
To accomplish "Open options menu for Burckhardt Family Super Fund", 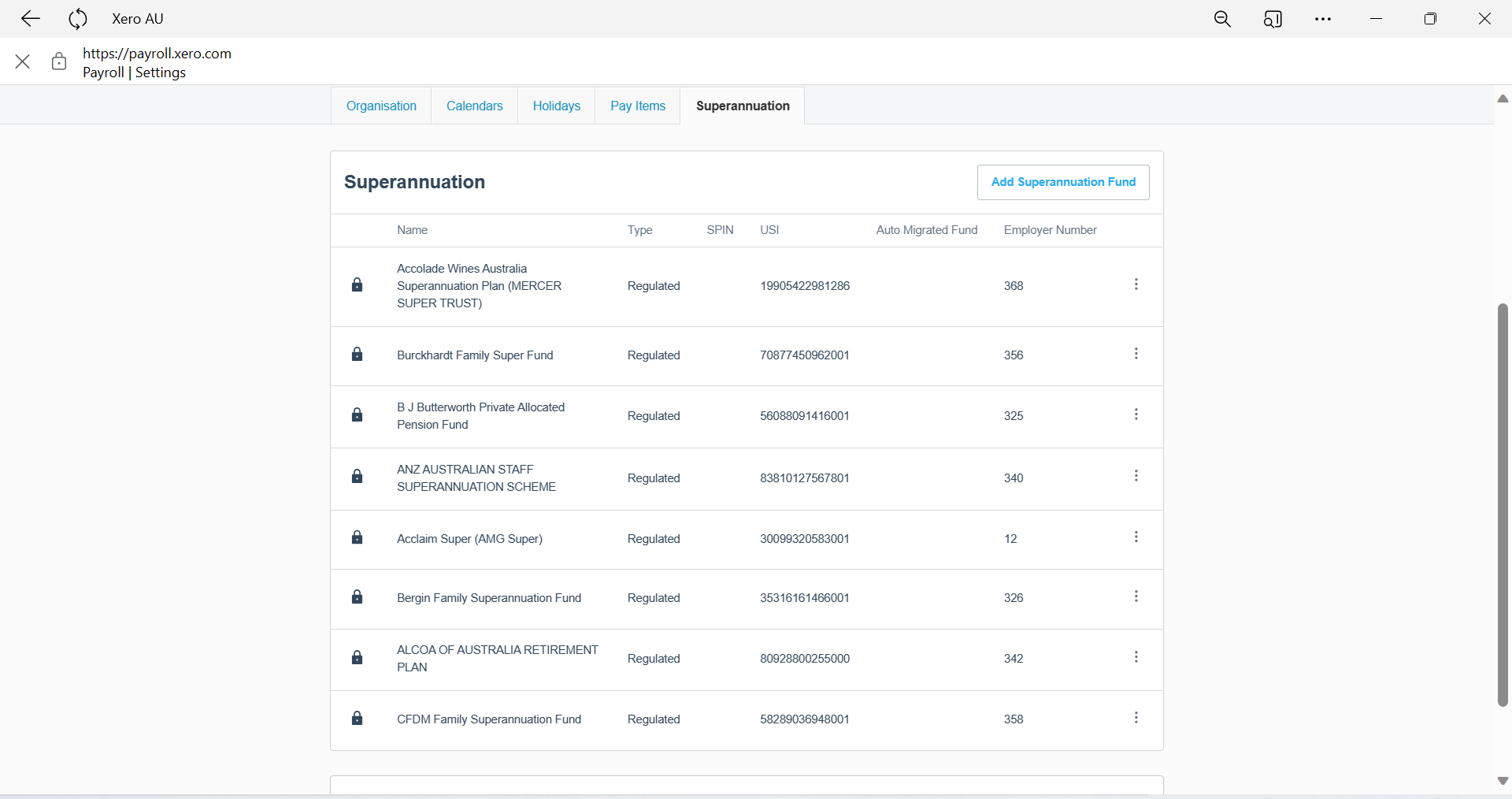I will (1136, 354).
